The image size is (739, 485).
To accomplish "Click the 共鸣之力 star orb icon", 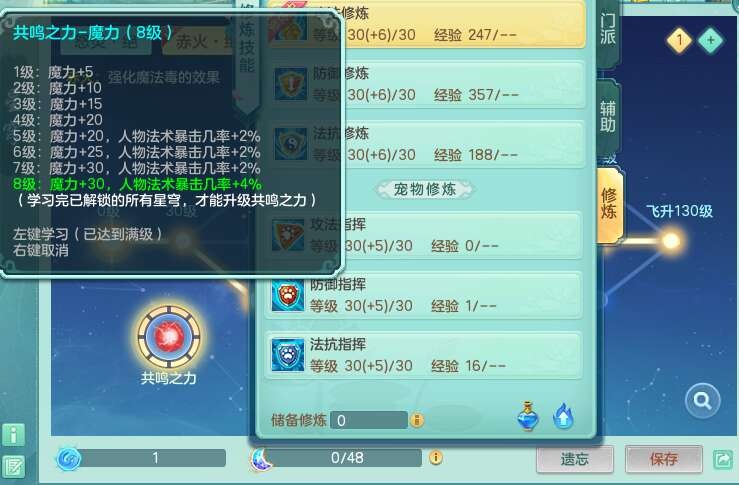I will (169, 337).
